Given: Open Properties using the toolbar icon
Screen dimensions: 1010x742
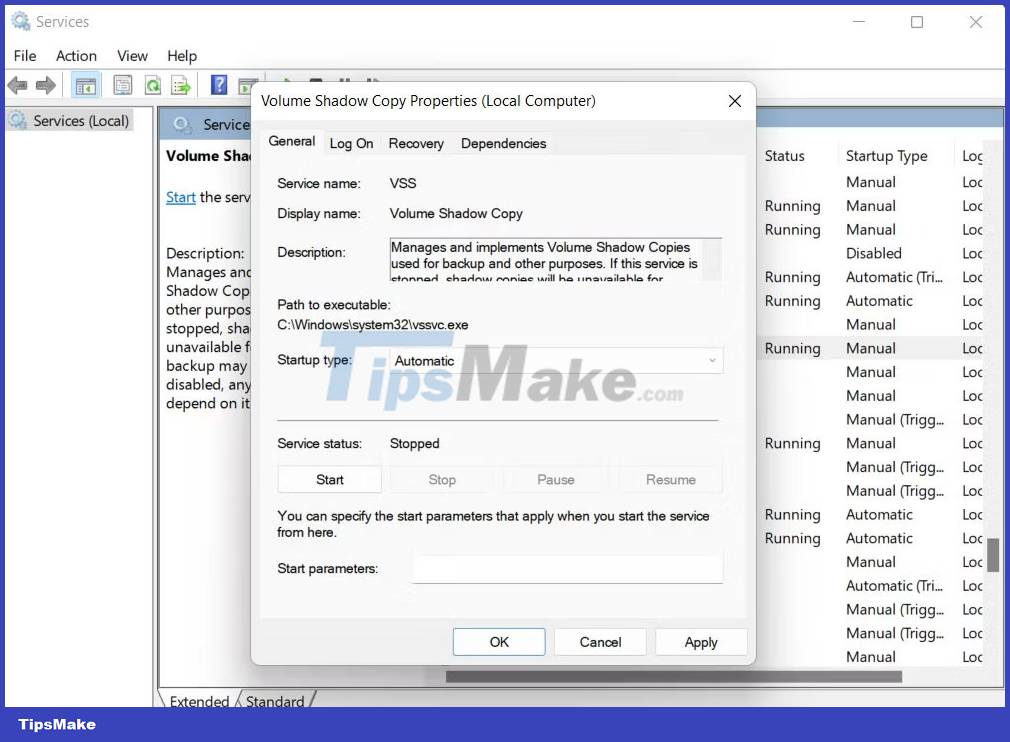Looking at the screenshot, I should click(x=122, y=85).
